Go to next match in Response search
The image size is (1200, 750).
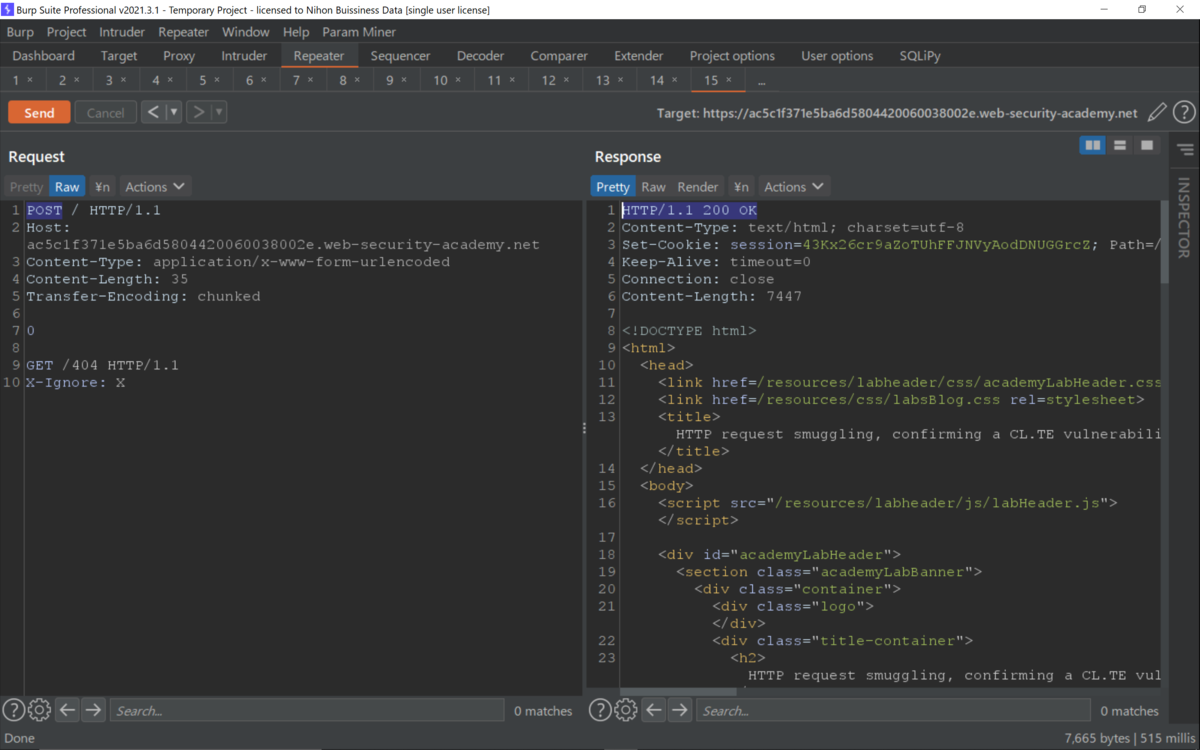coord(679,710)
